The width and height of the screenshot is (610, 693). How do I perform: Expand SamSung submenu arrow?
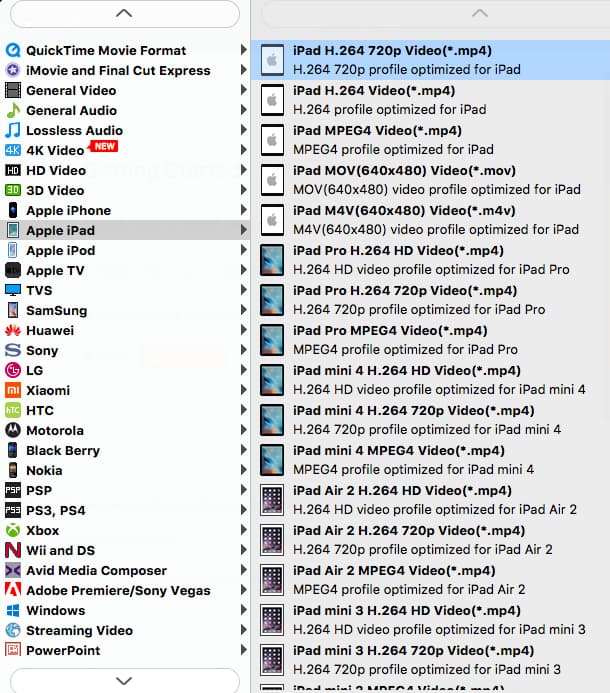(243, 310)
